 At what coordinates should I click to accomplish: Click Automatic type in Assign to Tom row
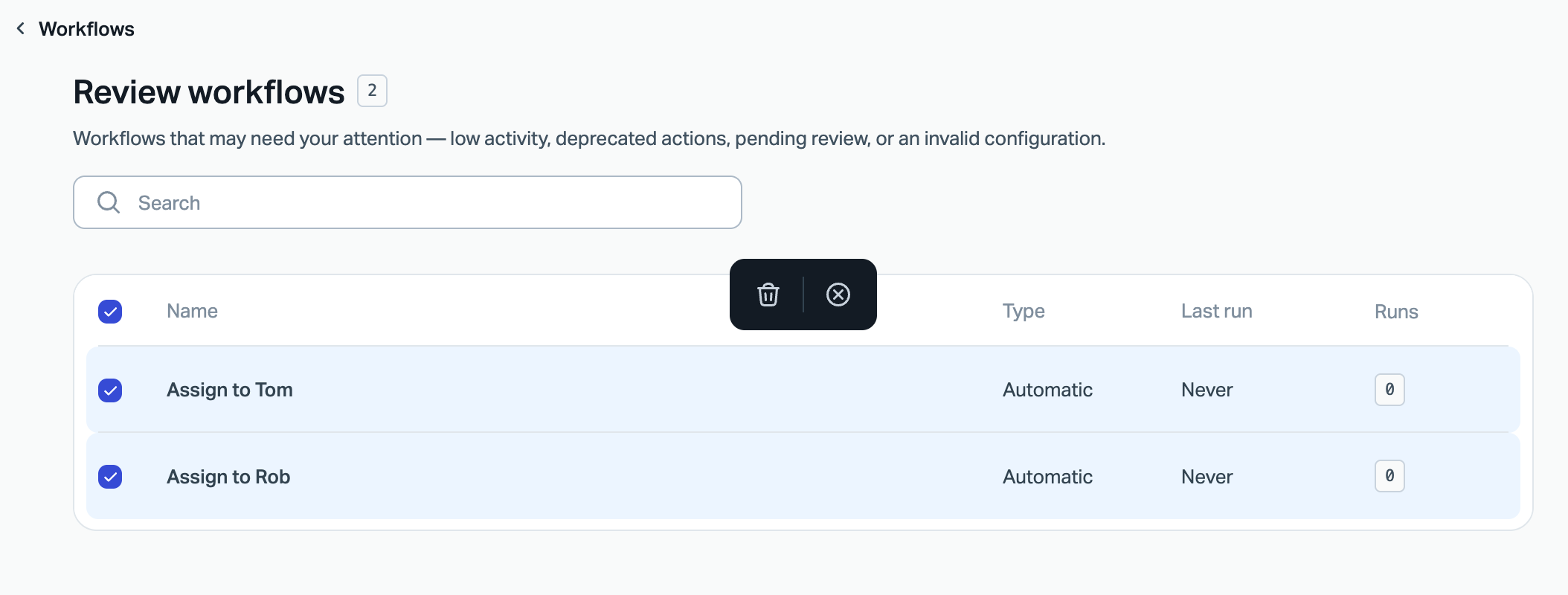click(x=1047, y=390)
